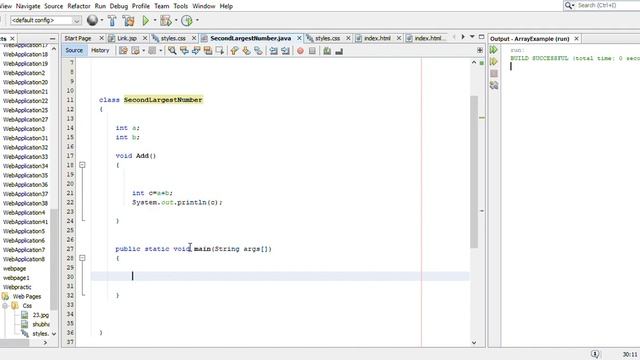The width and height of the screenshot is (640, 360).
Task: Click the Uncomment lines icon
Action: (x=339, y=51)
